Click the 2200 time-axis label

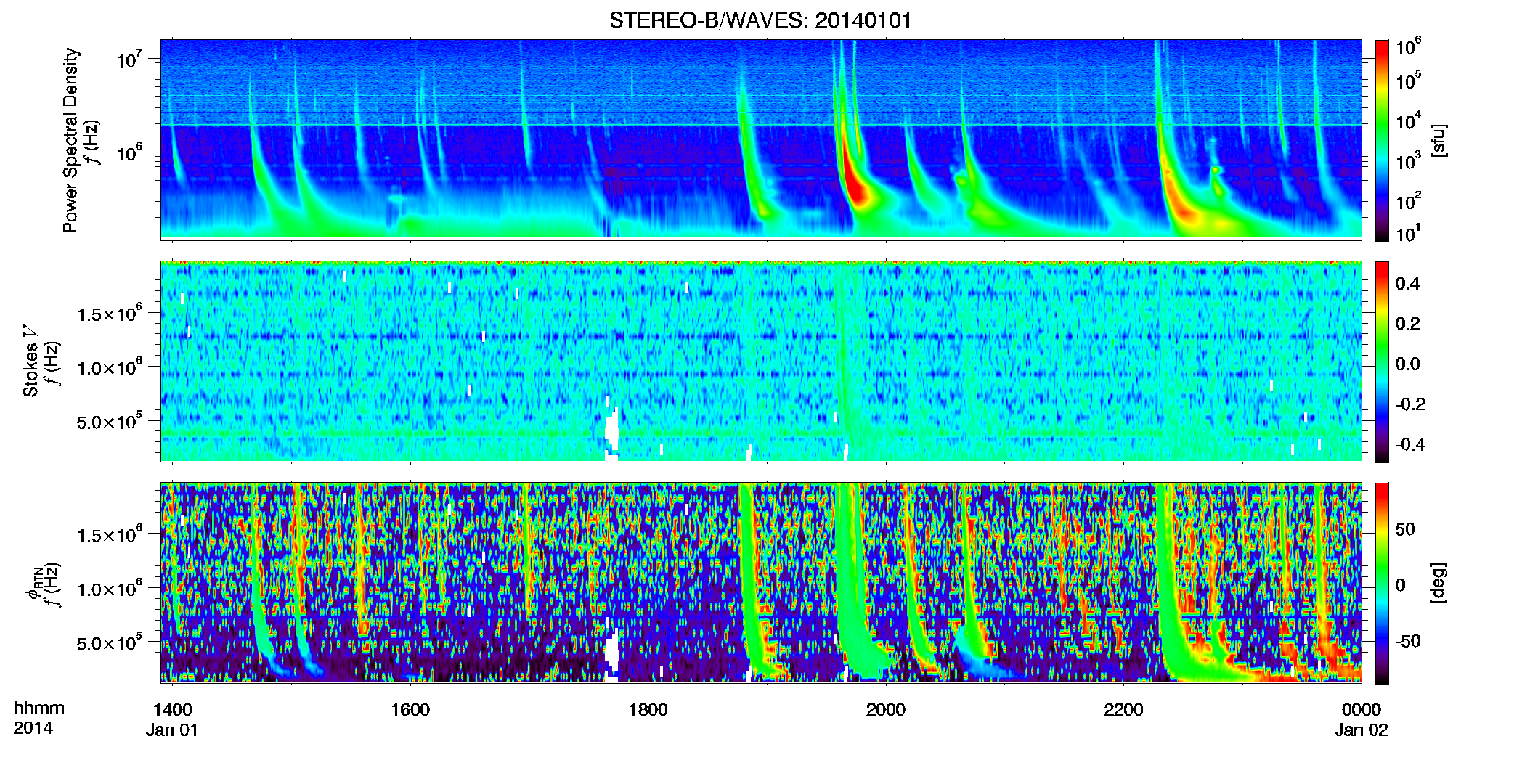[x=1123, y=710]
